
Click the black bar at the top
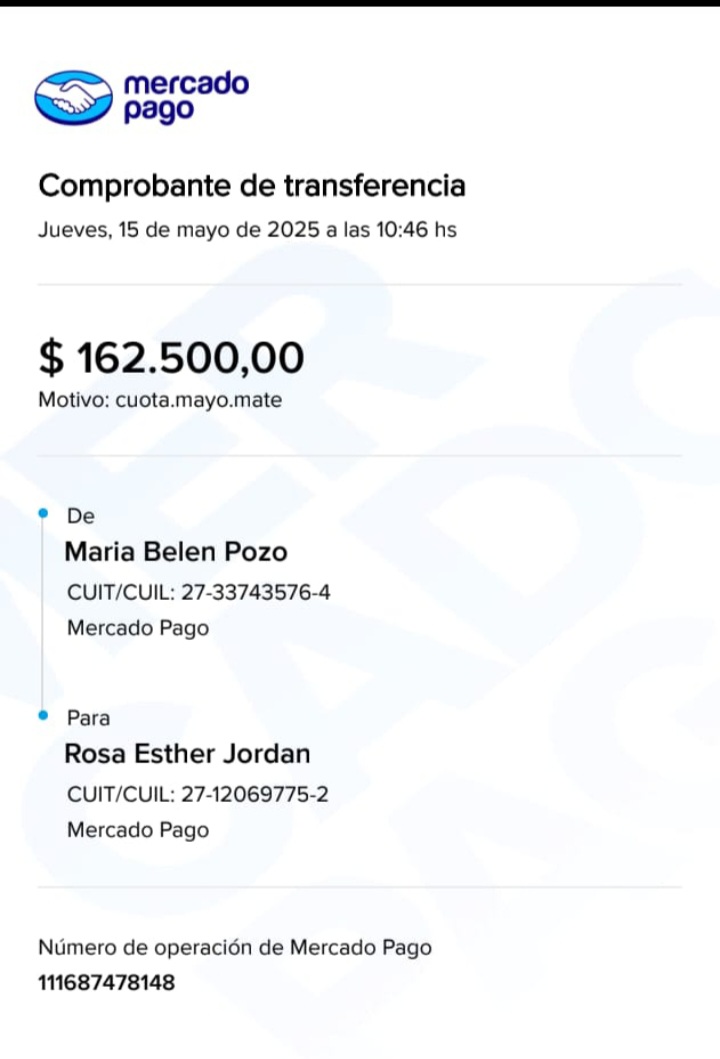pos(360,3)
